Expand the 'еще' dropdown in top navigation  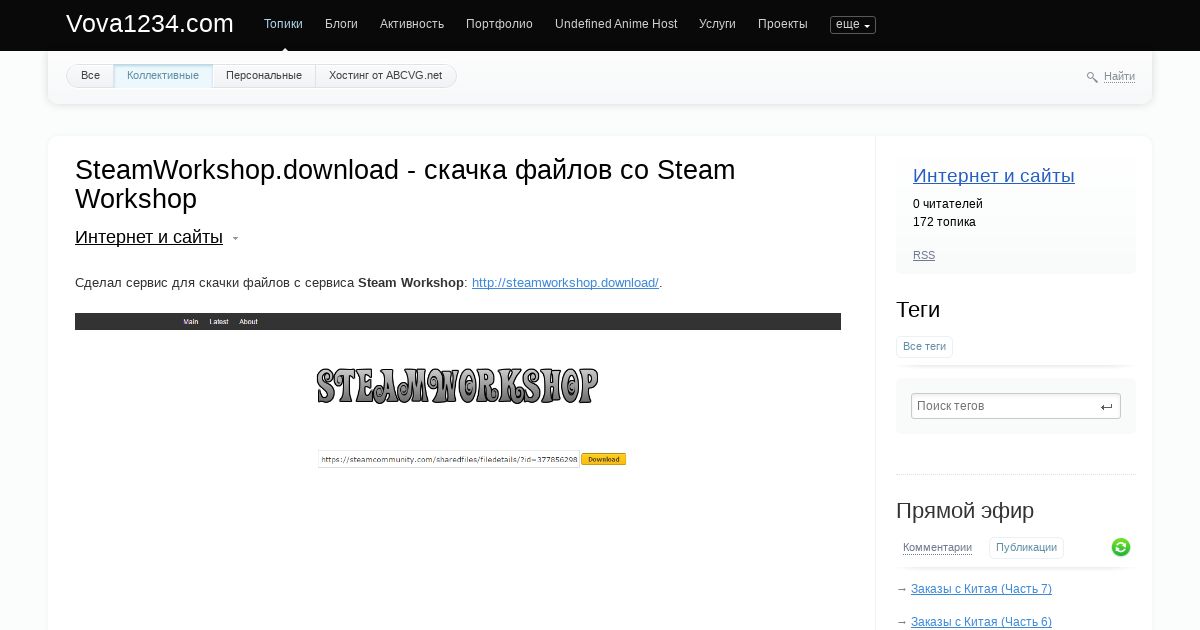tap(853, 25)
